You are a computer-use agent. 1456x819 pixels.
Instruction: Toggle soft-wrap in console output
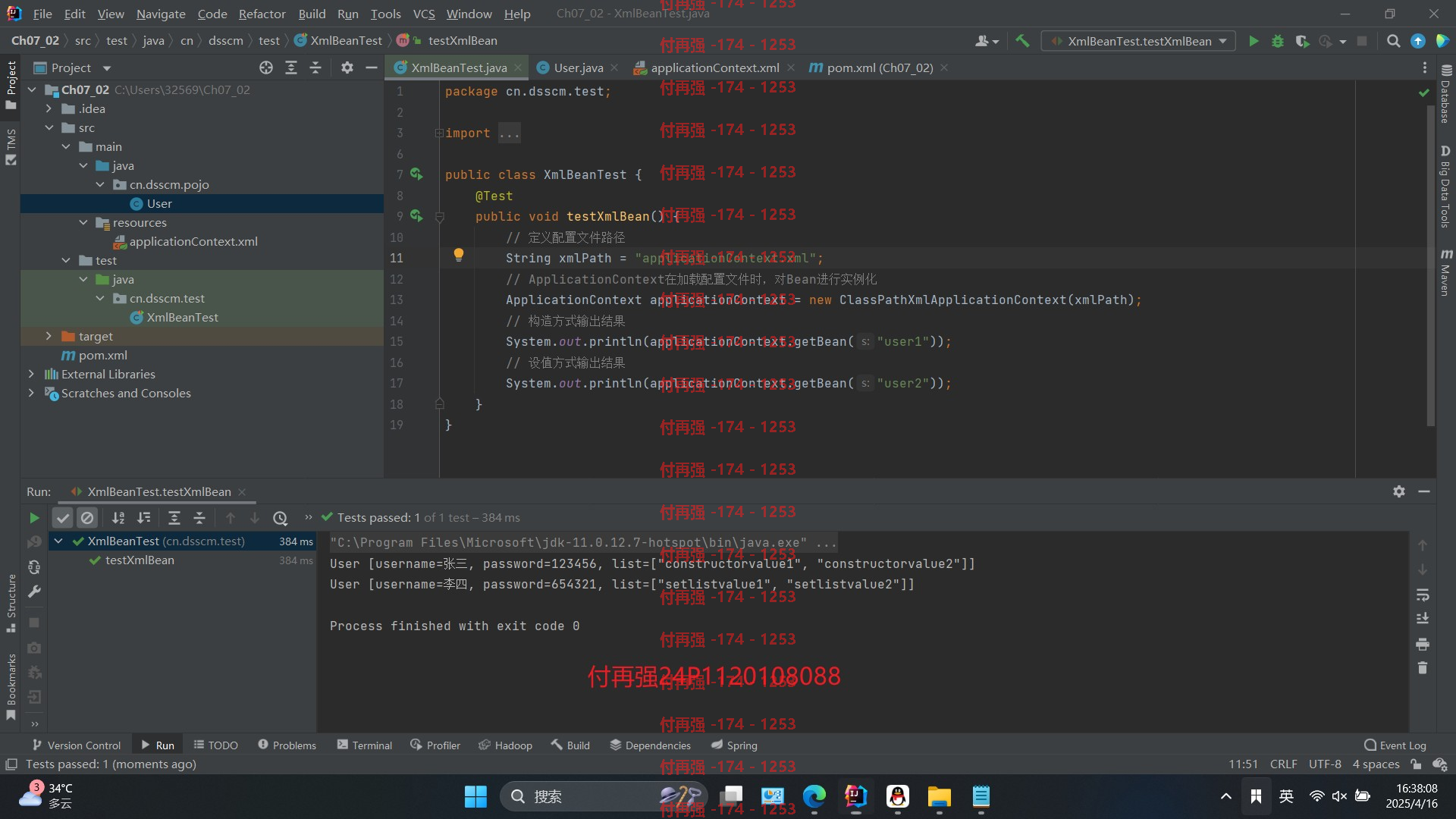1423,595
